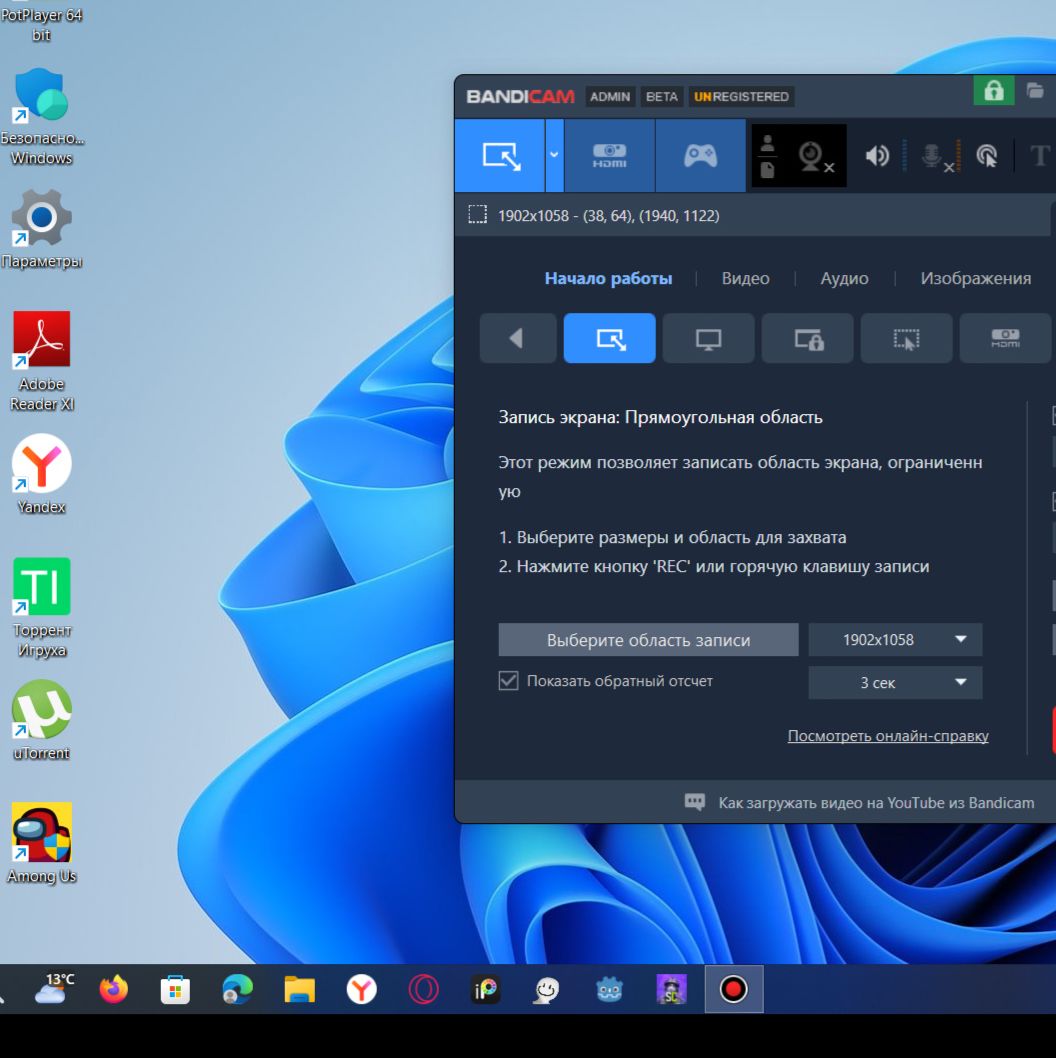
Task: Switch to the Изображения tab
Action: click(976, 279)
